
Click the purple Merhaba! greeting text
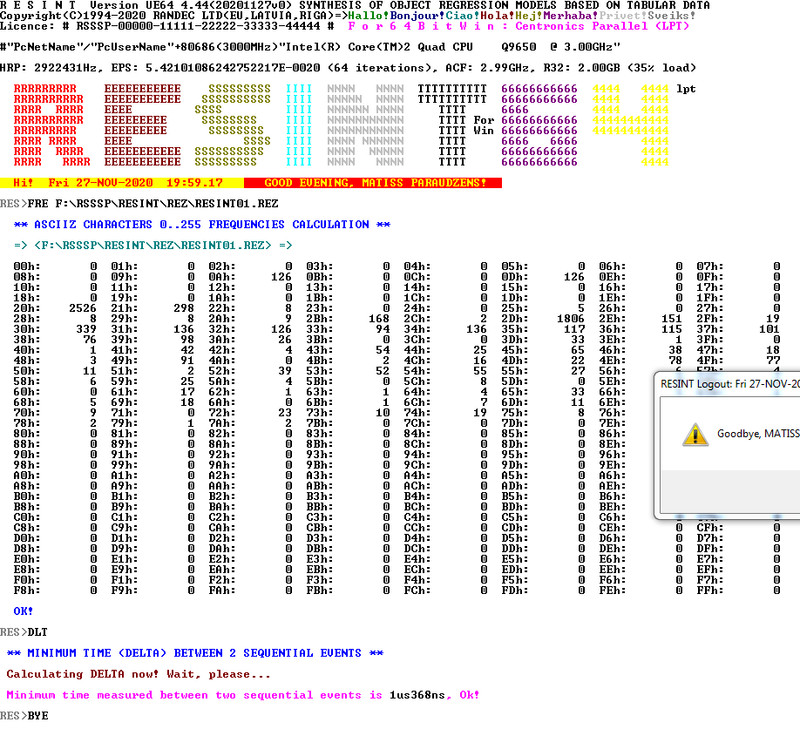(571, 16)
